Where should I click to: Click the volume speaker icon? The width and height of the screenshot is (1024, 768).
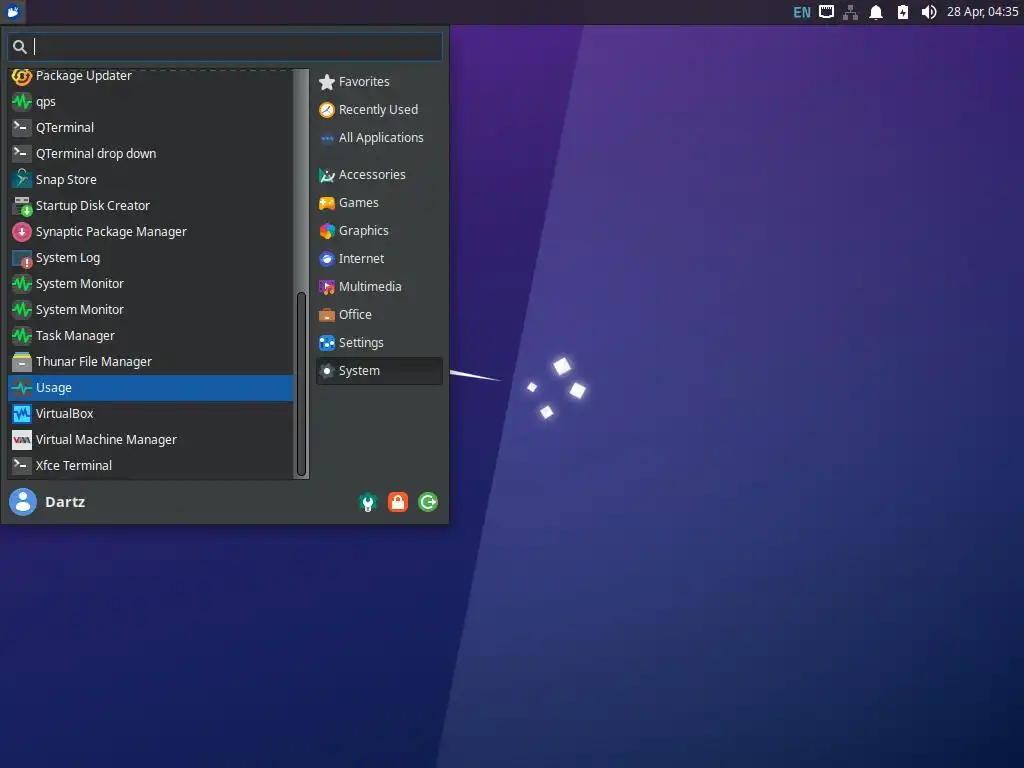tap(929, 12)
